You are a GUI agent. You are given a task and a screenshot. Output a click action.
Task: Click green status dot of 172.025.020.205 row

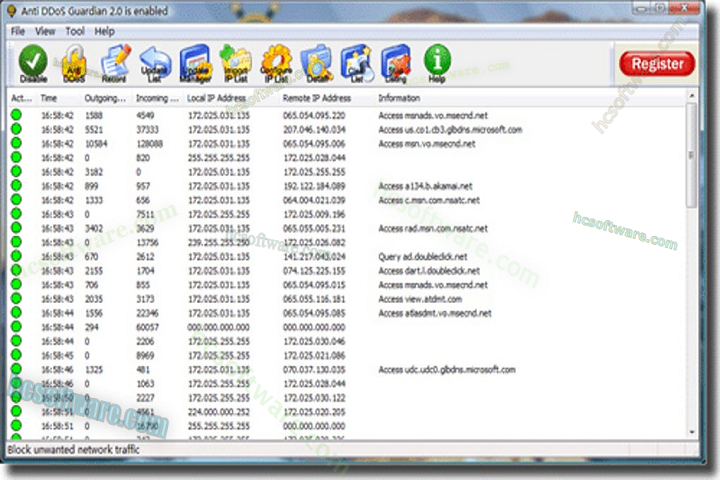point(16,411)
